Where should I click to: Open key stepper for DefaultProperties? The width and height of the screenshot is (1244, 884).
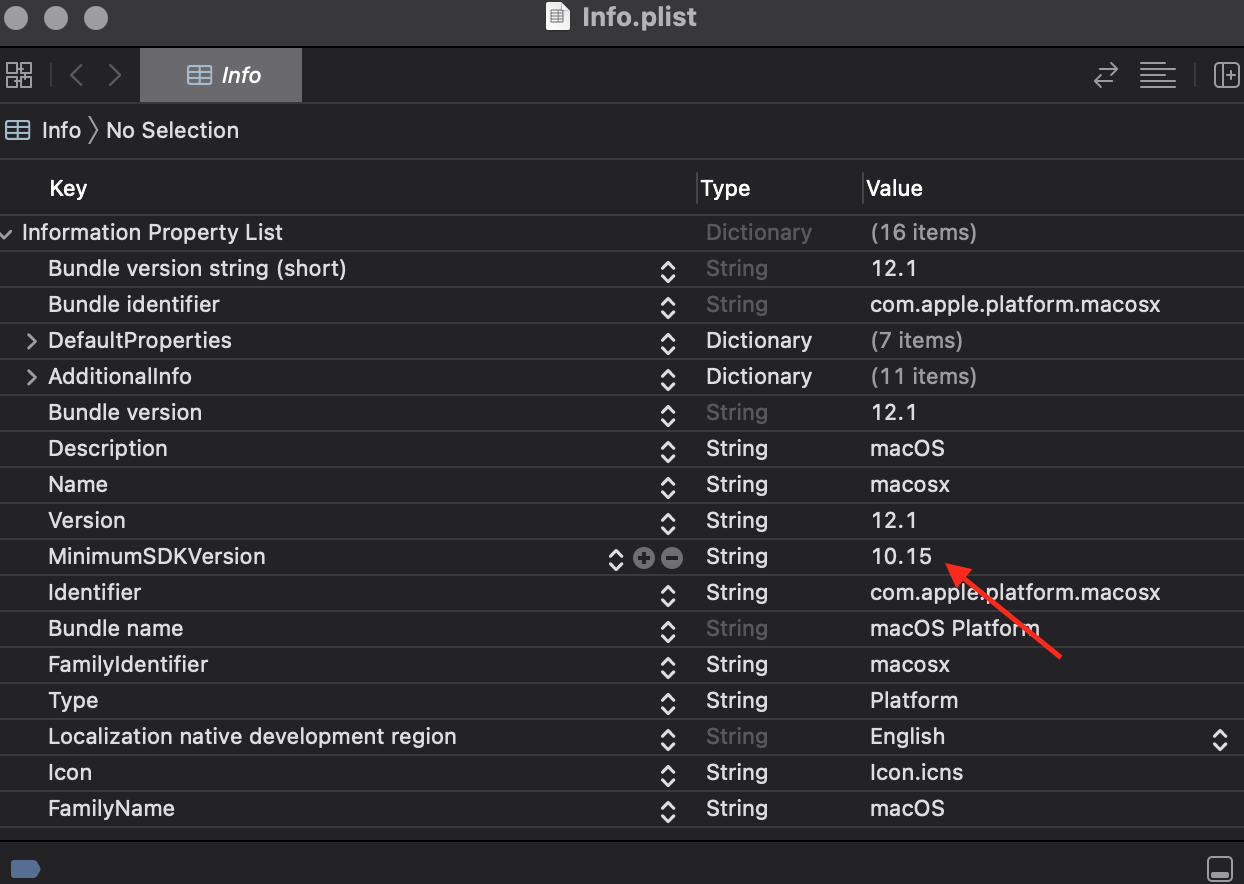(668, 342)
